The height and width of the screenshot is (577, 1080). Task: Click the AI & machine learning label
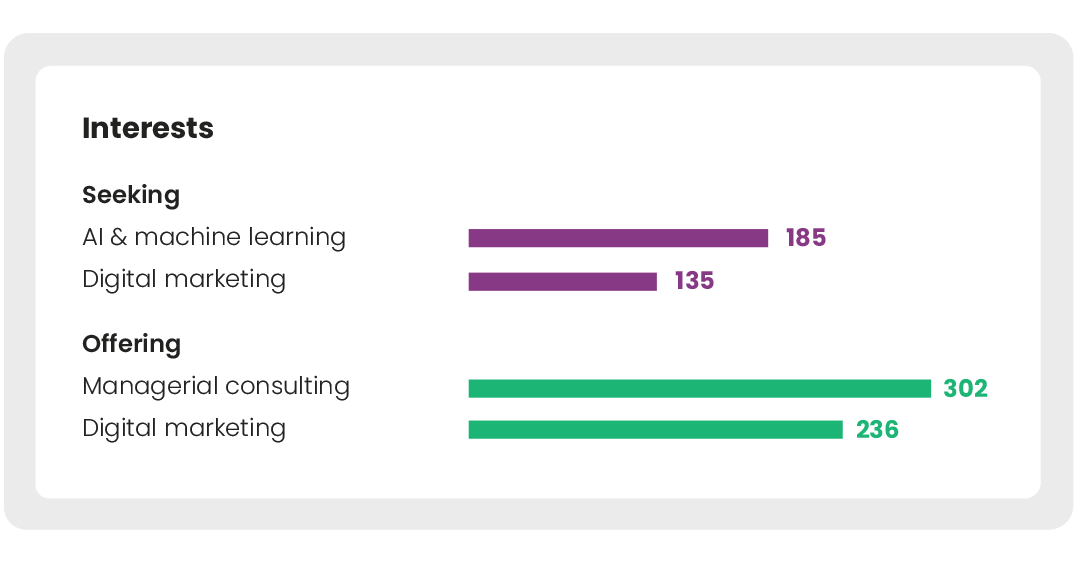point(214,237)
